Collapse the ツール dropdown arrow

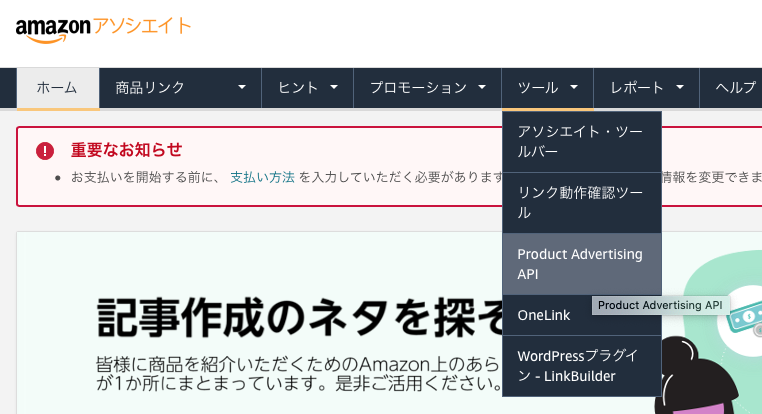(574, 87)
